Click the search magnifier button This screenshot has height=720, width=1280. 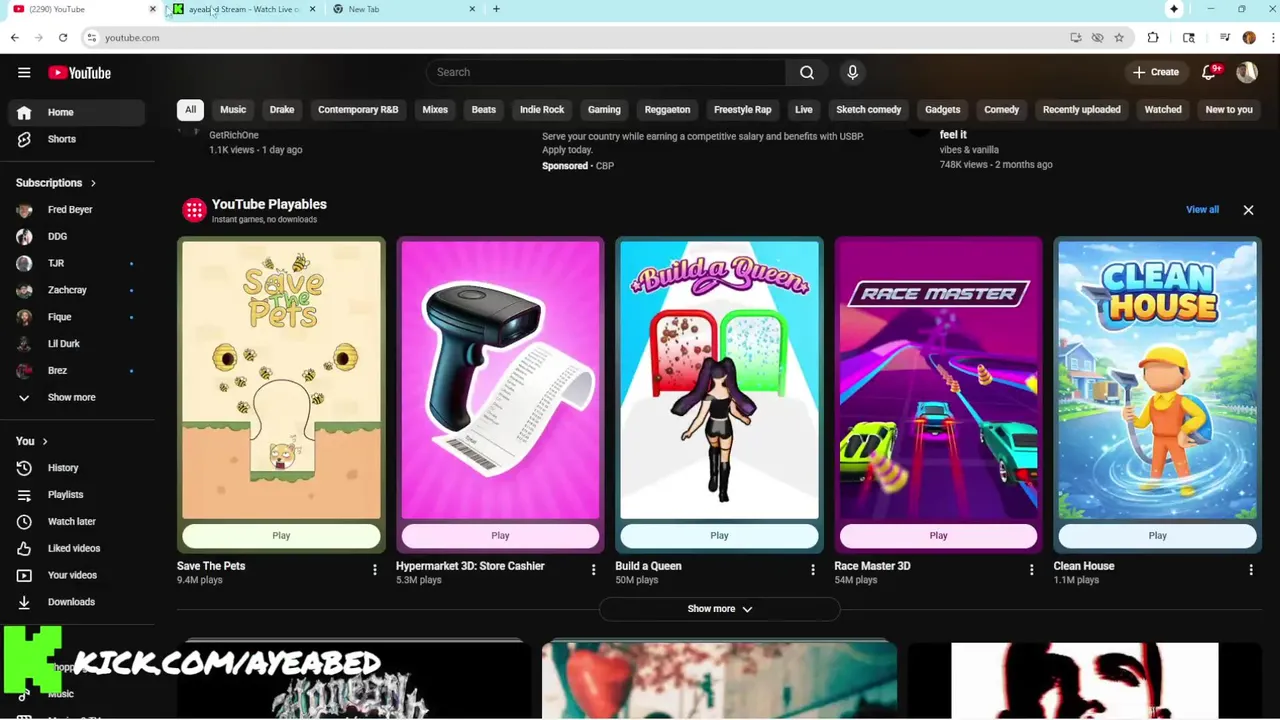807,72
